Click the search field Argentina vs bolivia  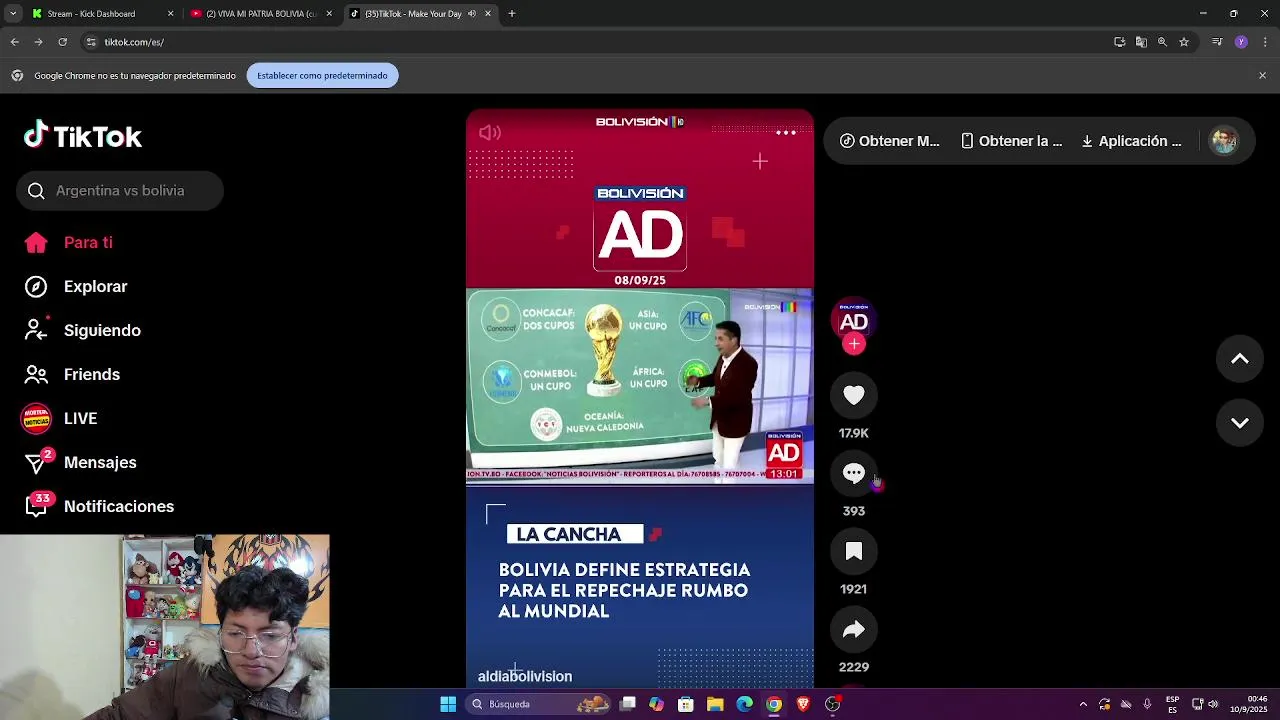(x=120, y=190)
